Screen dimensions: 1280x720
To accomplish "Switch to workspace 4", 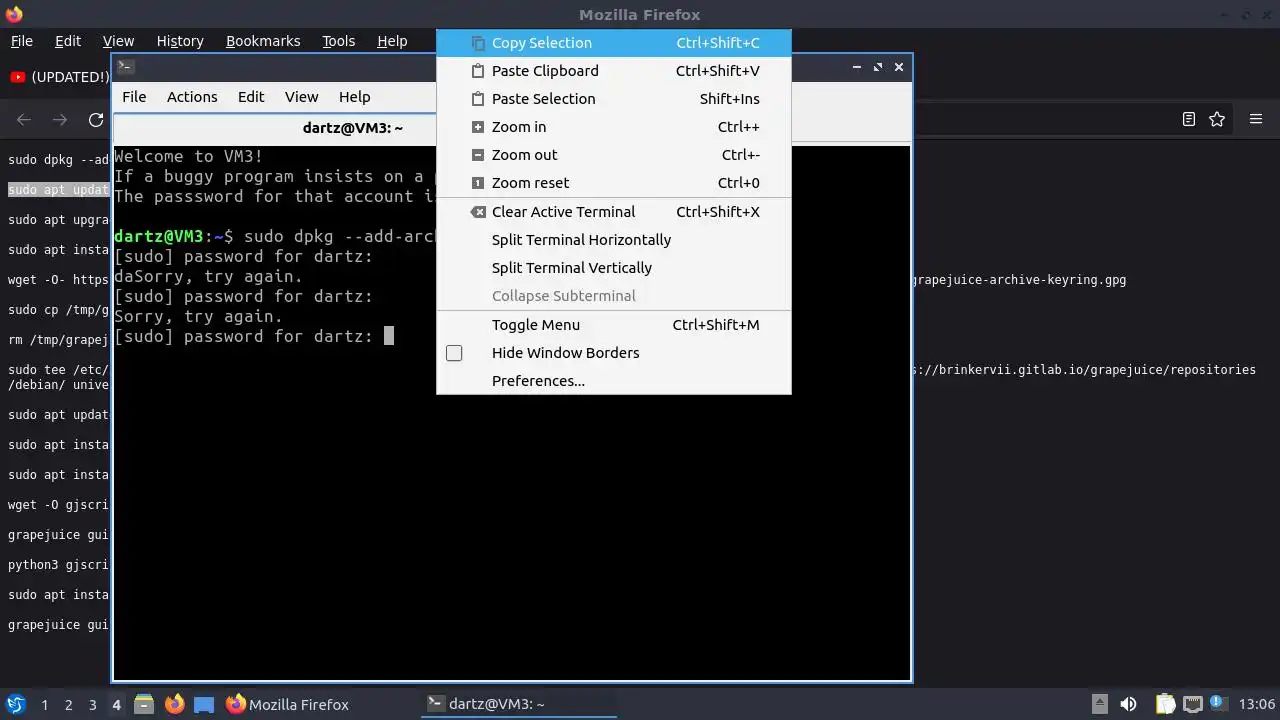I will pos(116,705).
